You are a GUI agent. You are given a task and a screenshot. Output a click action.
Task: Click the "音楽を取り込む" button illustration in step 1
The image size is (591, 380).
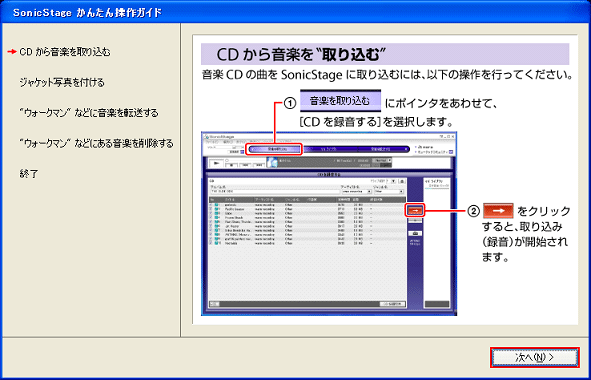tap(340, 101)
